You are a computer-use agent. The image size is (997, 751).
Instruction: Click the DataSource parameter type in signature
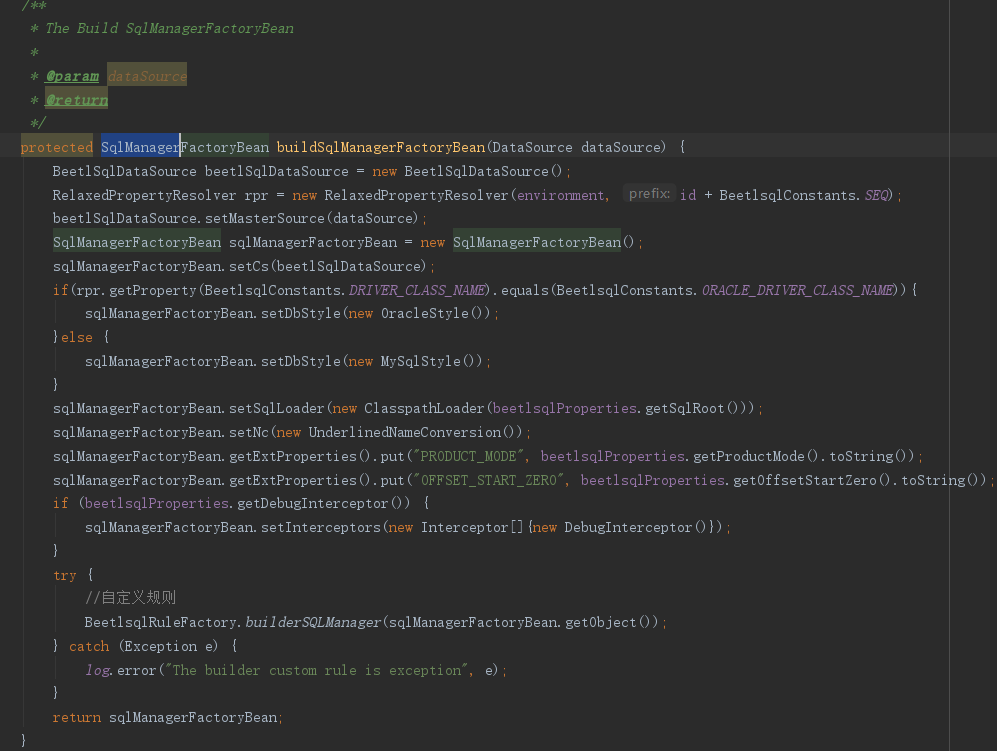(532, 148)
